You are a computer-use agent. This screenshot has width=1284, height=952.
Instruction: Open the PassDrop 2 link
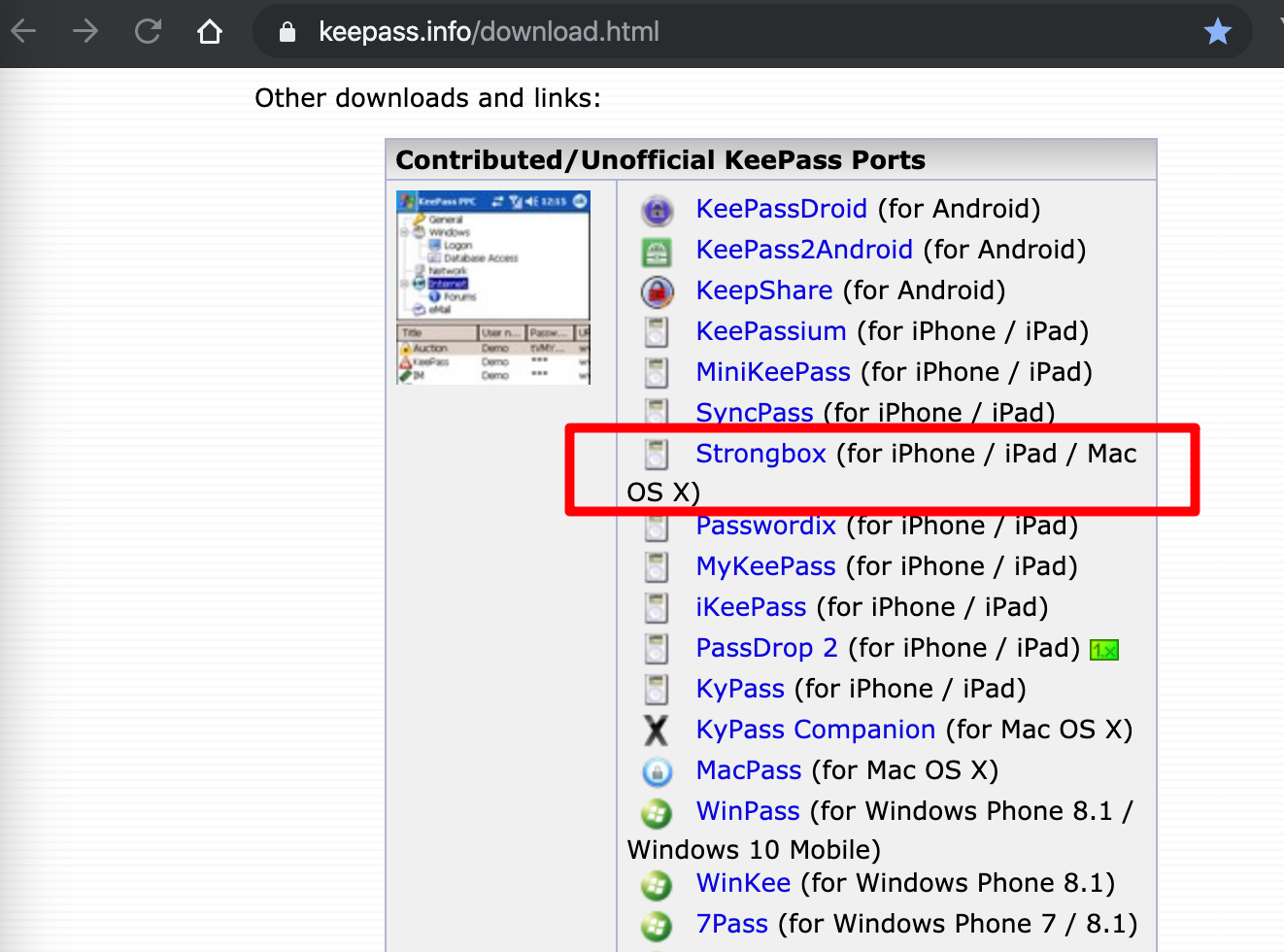tap(766, 648)
